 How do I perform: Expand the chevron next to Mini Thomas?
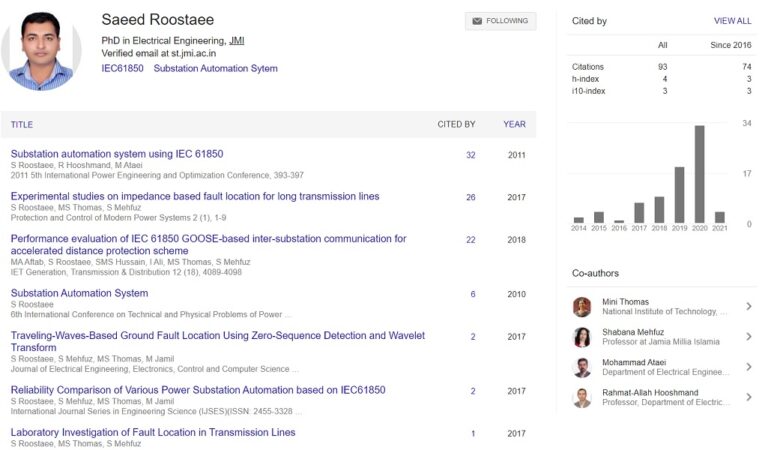748,307
